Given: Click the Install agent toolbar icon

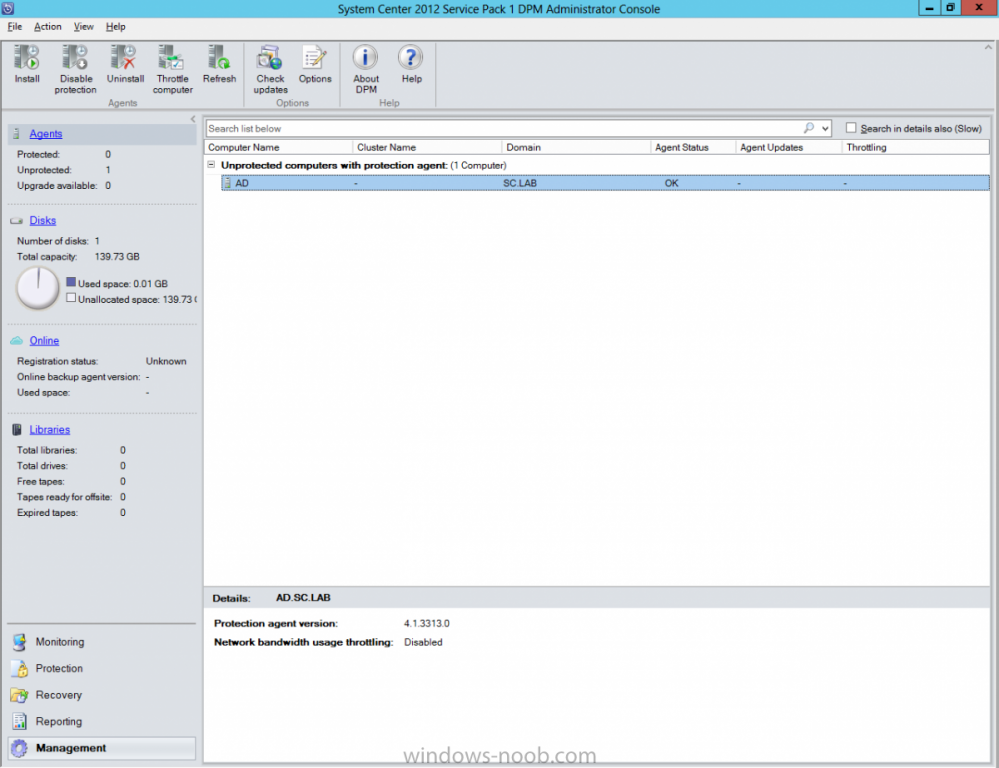Looking at the screenshot, I should [27, 57].
